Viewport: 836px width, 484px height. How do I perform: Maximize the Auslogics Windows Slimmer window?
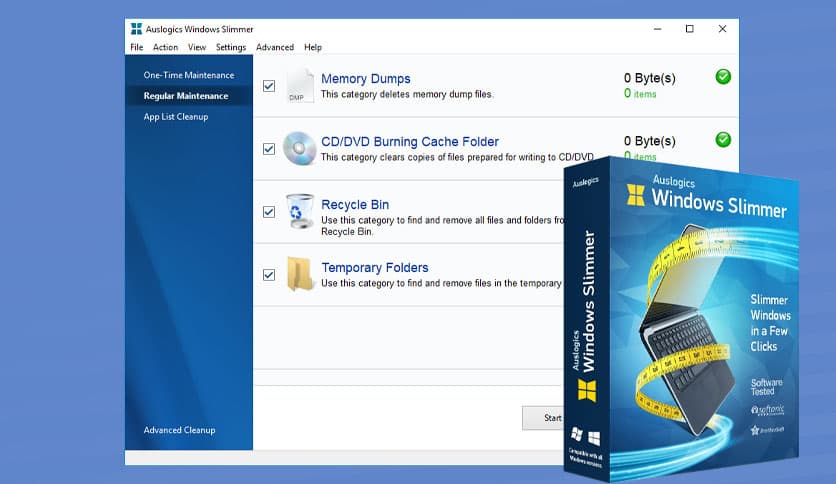(689, 29)
